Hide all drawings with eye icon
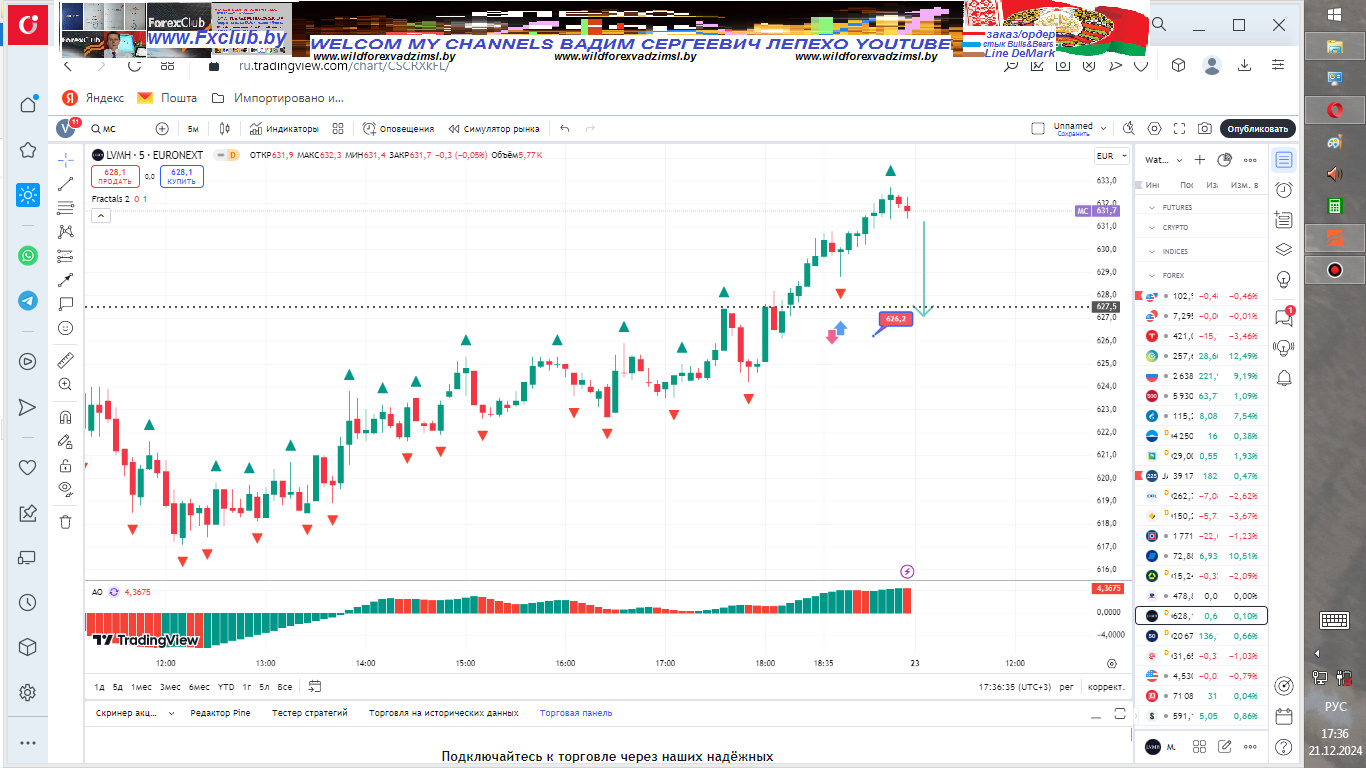This screenshot has width=1366, height=768. (x=66, y=489)
